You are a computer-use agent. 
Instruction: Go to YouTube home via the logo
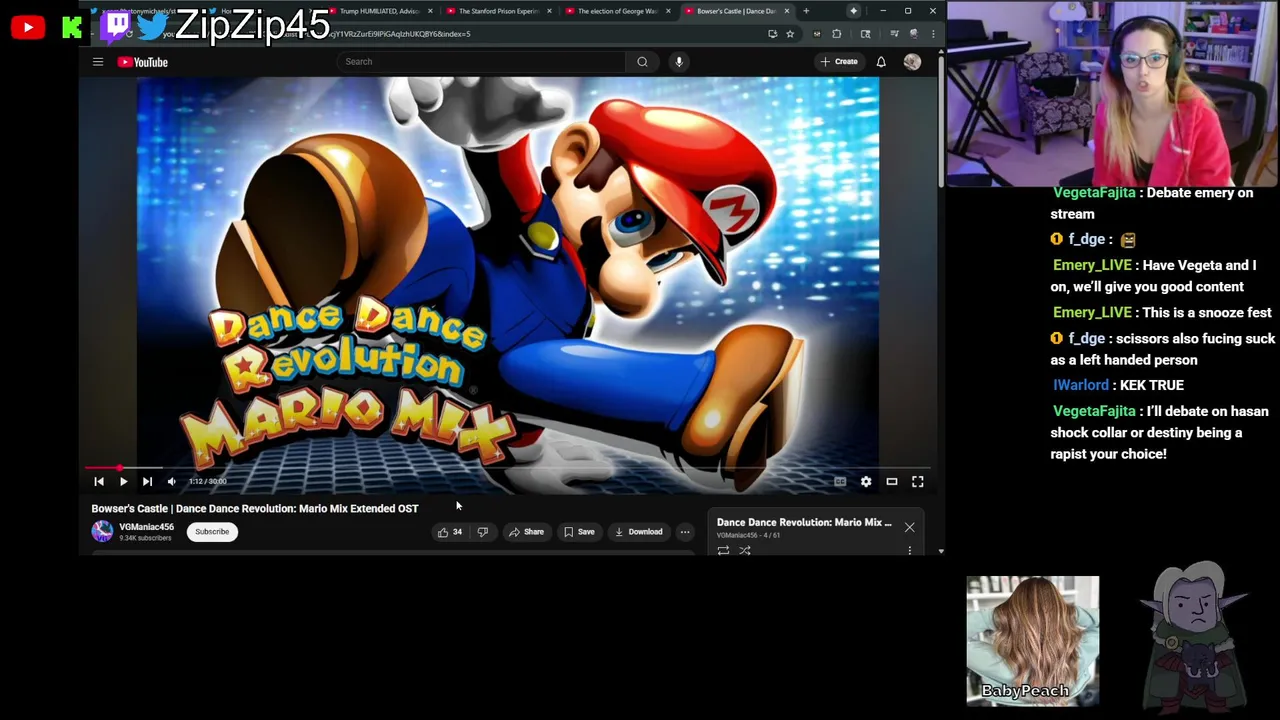[x=143, y=62]
